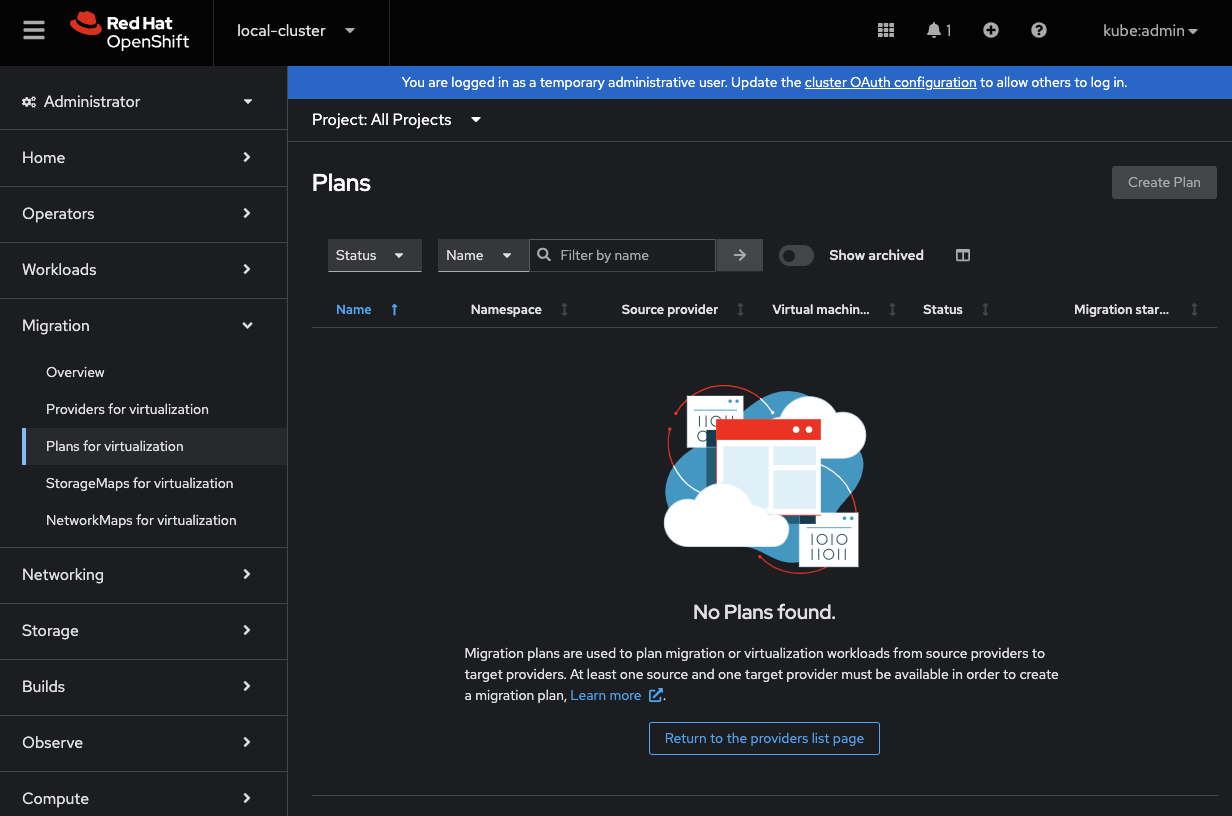This screenshot has height=816, width=1232.
Task: Open the hamburger navigation menu
Action: click(x=34, y=31)
